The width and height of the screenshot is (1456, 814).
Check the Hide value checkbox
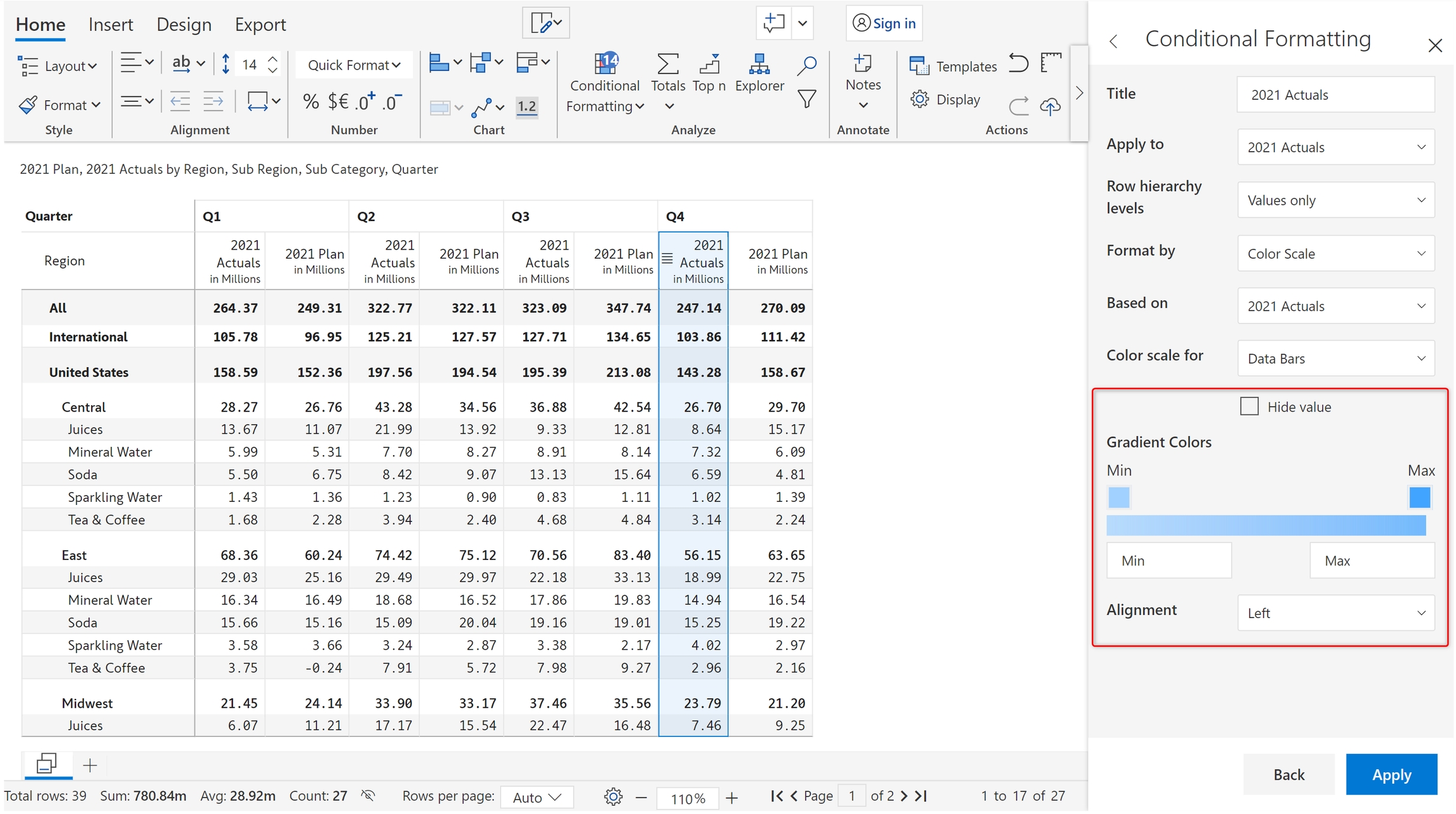[x=1249, y=406]
